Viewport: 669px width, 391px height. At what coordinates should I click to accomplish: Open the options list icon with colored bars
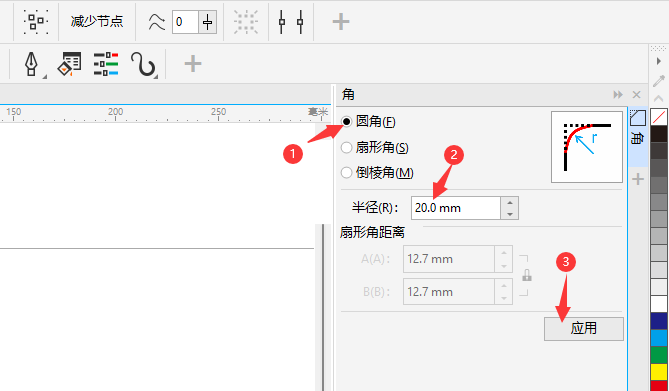106,64
